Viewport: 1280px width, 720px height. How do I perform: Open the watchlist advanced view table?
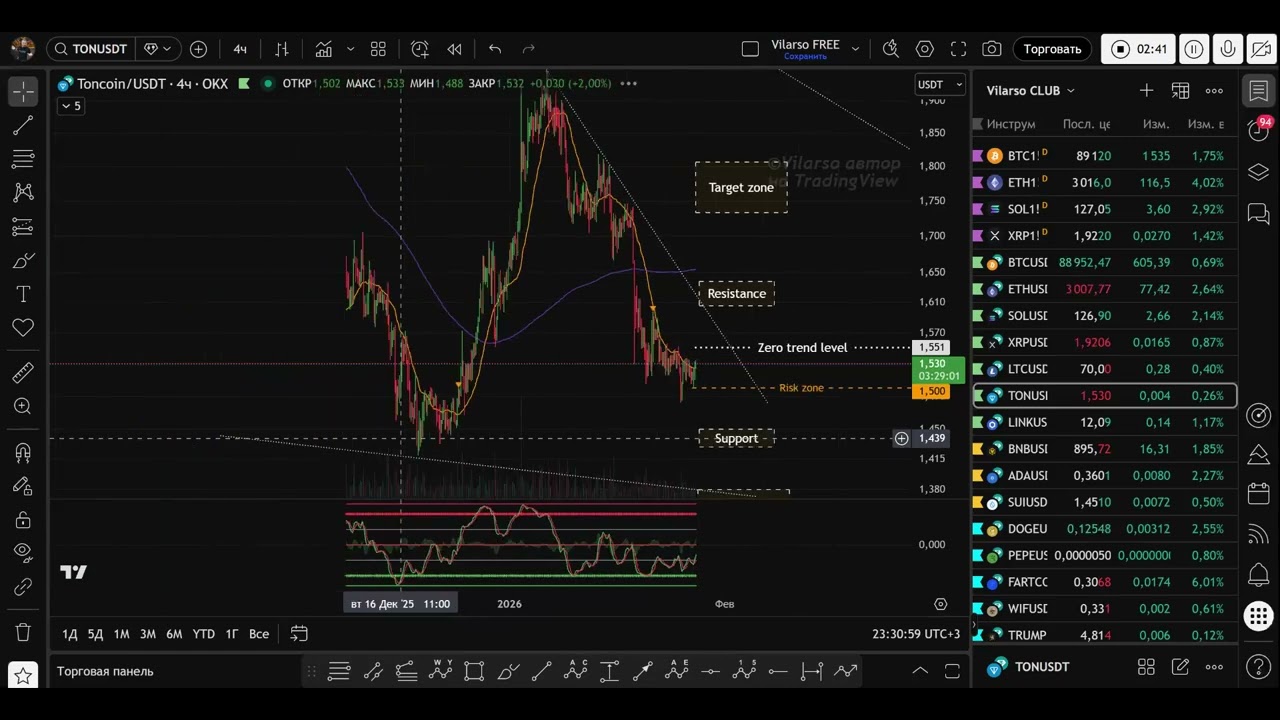click(1180, 90)
